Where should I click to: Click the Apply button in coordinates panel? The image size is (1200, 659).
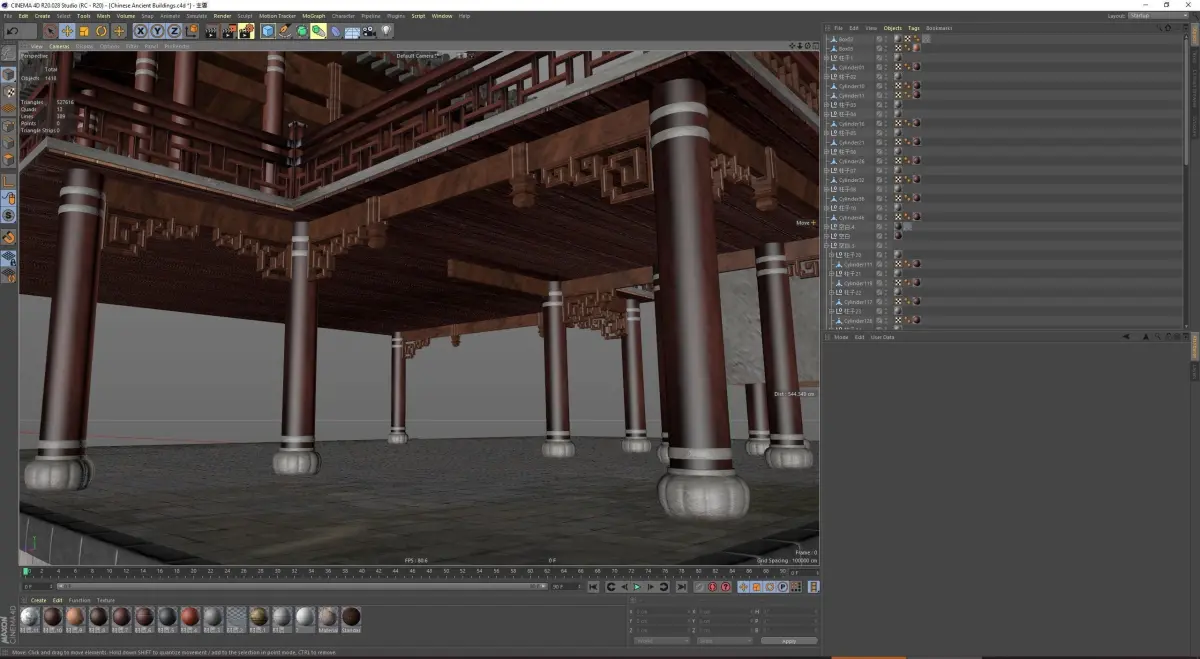tap(789, 641)
